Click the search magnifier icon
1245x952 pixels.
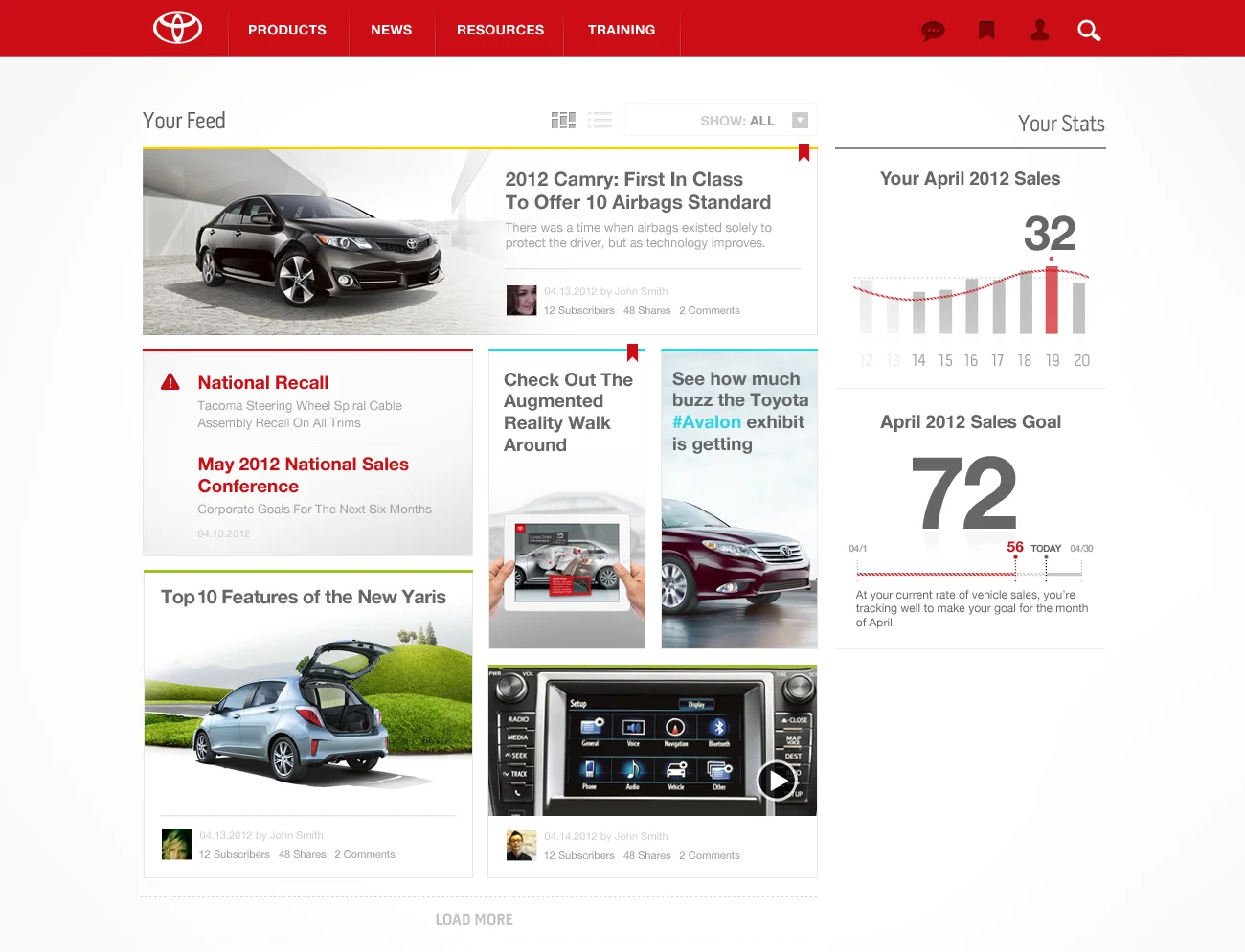point(1089,31)
